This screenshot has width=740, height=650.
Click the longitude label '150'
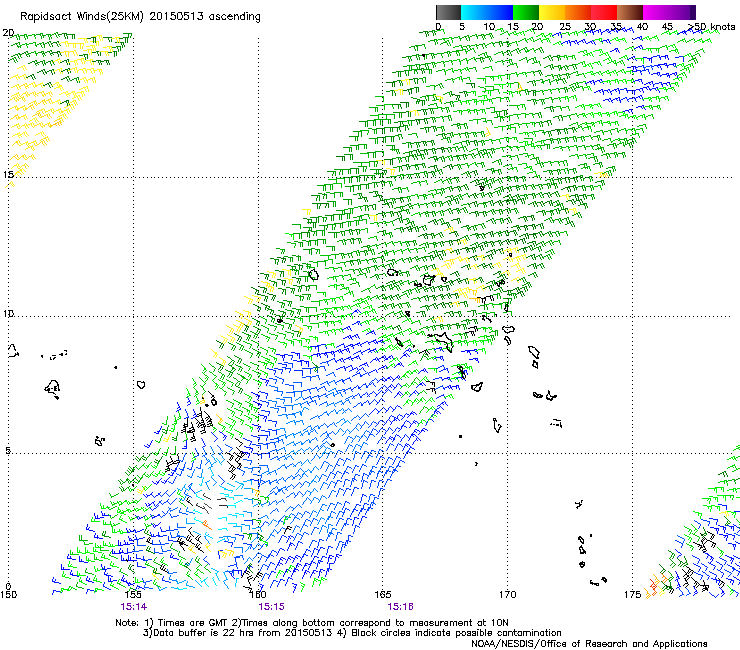pyautogui.click(x=8, y=594)
